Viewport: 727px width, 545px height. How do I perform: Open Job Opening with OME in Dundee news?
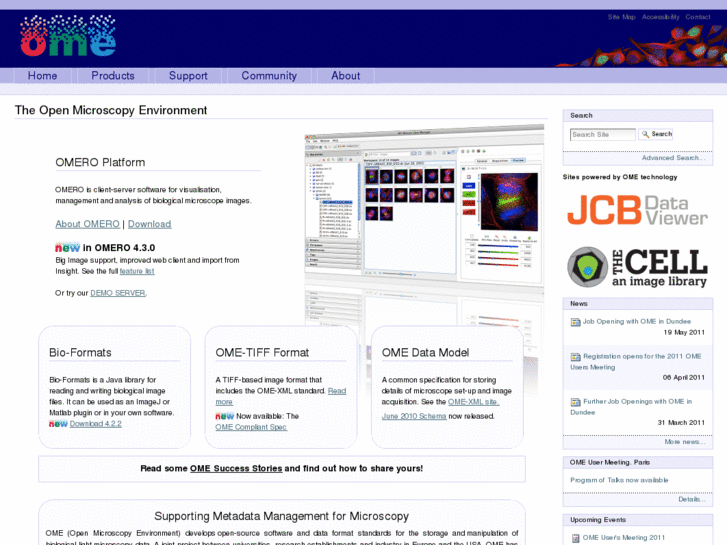click(637, 321)
